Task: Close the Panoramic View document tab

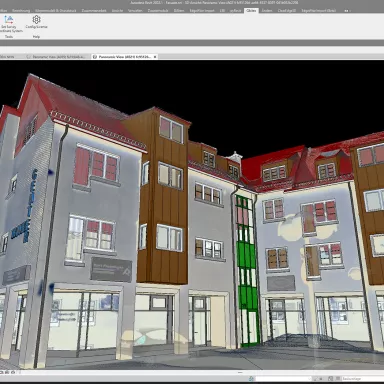Action: pos(155,57)
